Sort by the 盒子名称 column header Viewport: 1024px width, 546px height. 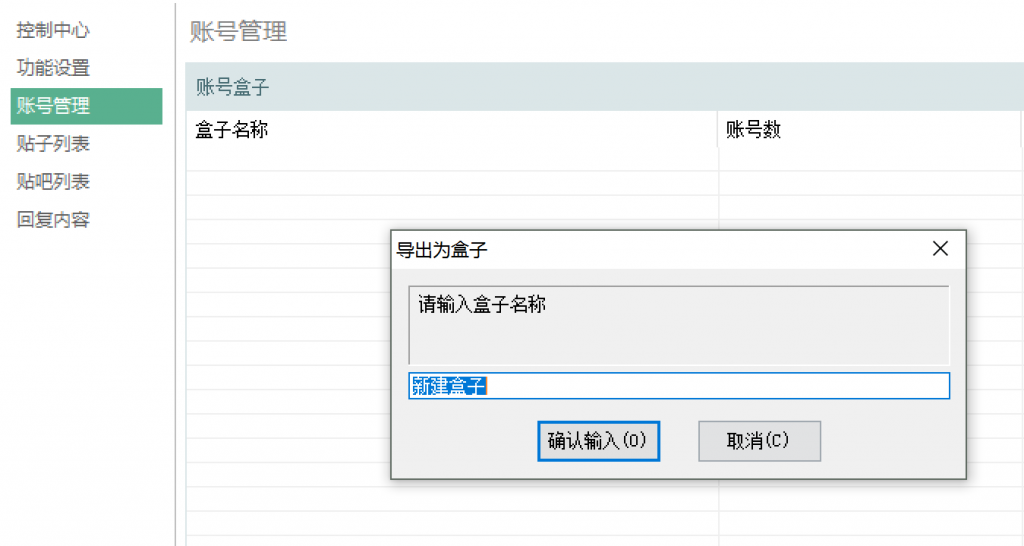click(x=232, y=130)
